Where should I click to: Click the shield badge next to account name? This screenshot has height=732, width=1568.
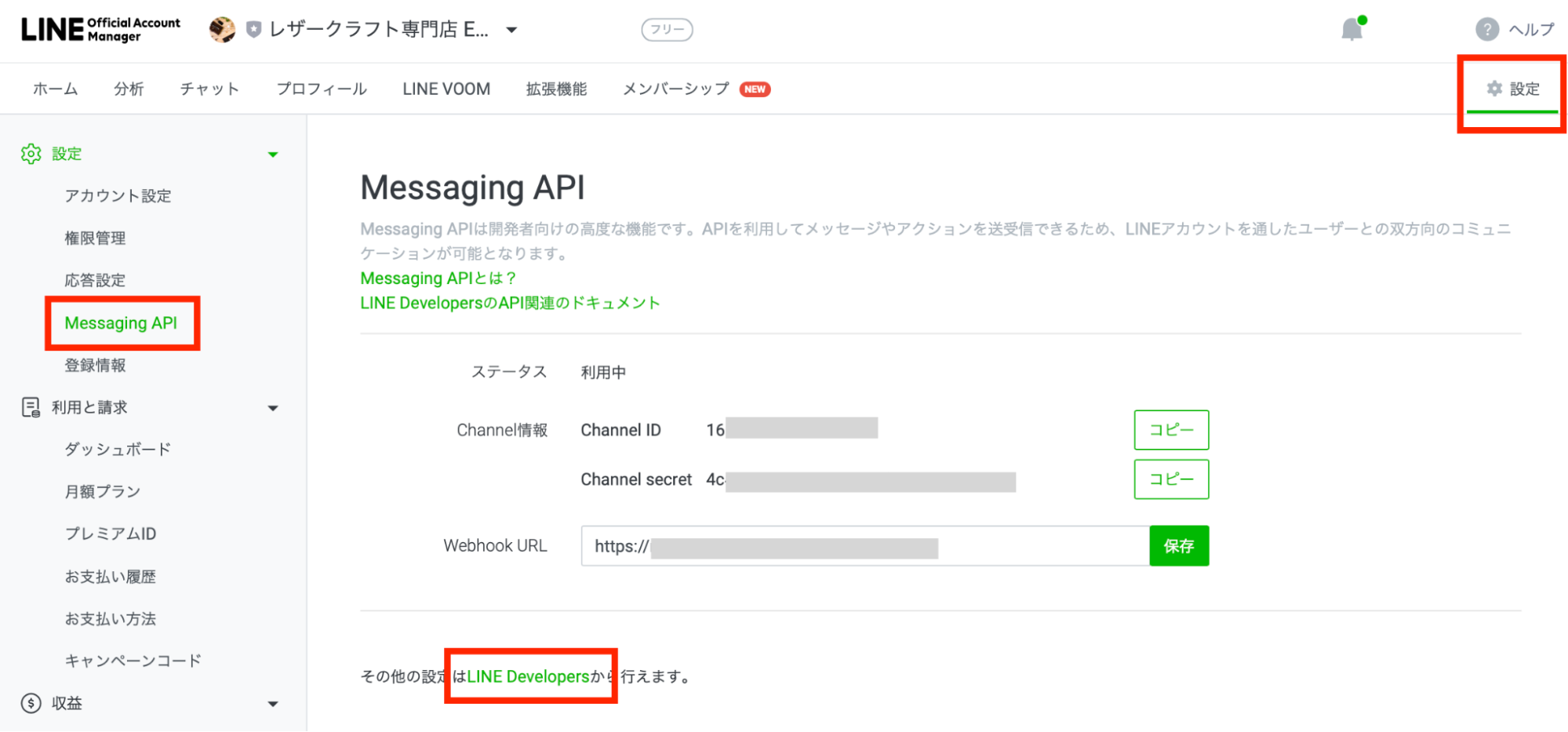point(253,30)
